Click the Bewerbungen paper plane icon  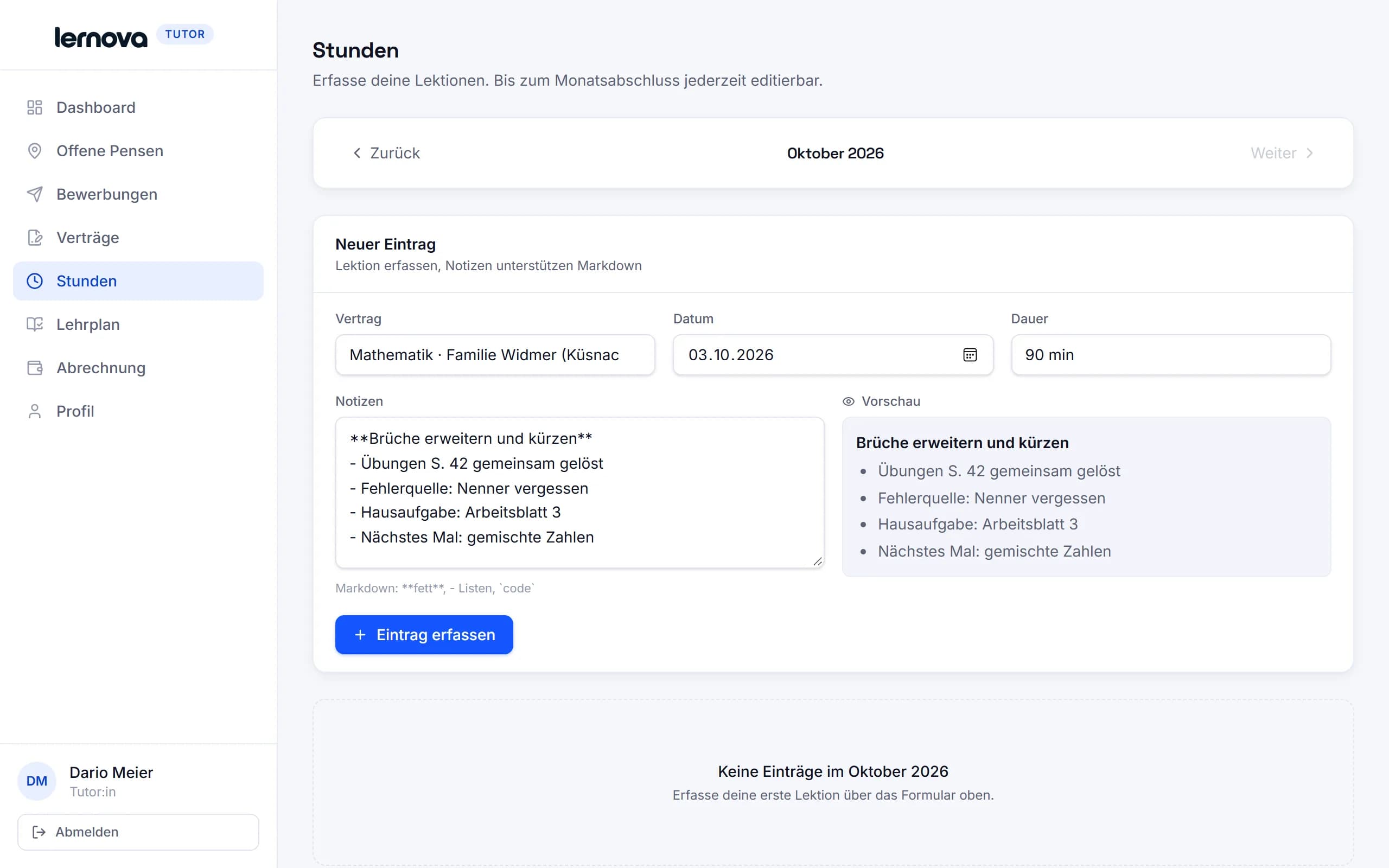pyautogui.click(x=34, y=194)
